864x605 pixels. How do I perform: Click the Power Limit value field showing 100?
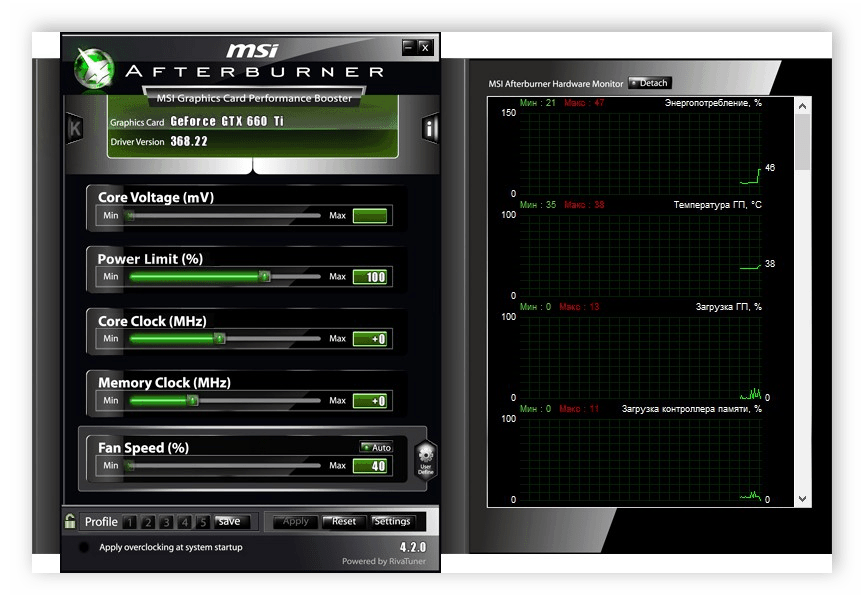(x=370, y=277)
